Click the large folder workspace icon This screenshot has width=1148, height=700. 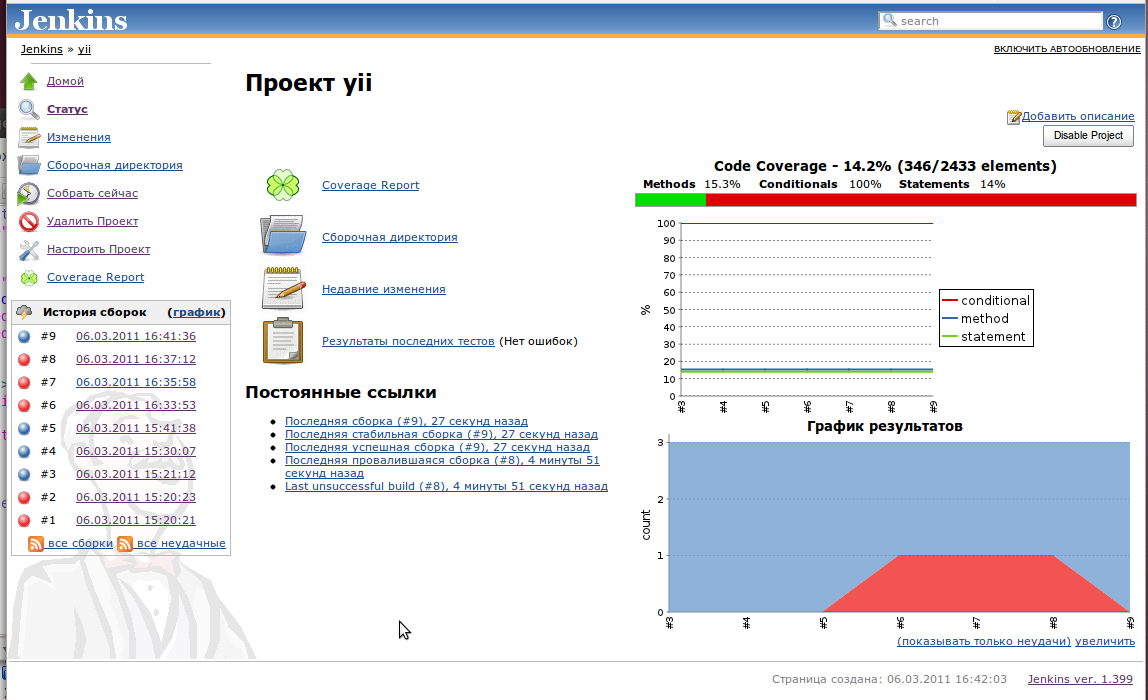283,236
